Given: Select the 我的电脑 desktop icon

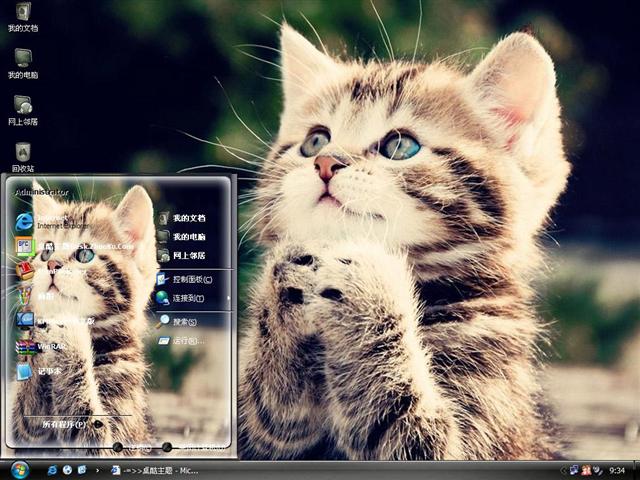Looking at the screenshot, I should click(23, 63).
